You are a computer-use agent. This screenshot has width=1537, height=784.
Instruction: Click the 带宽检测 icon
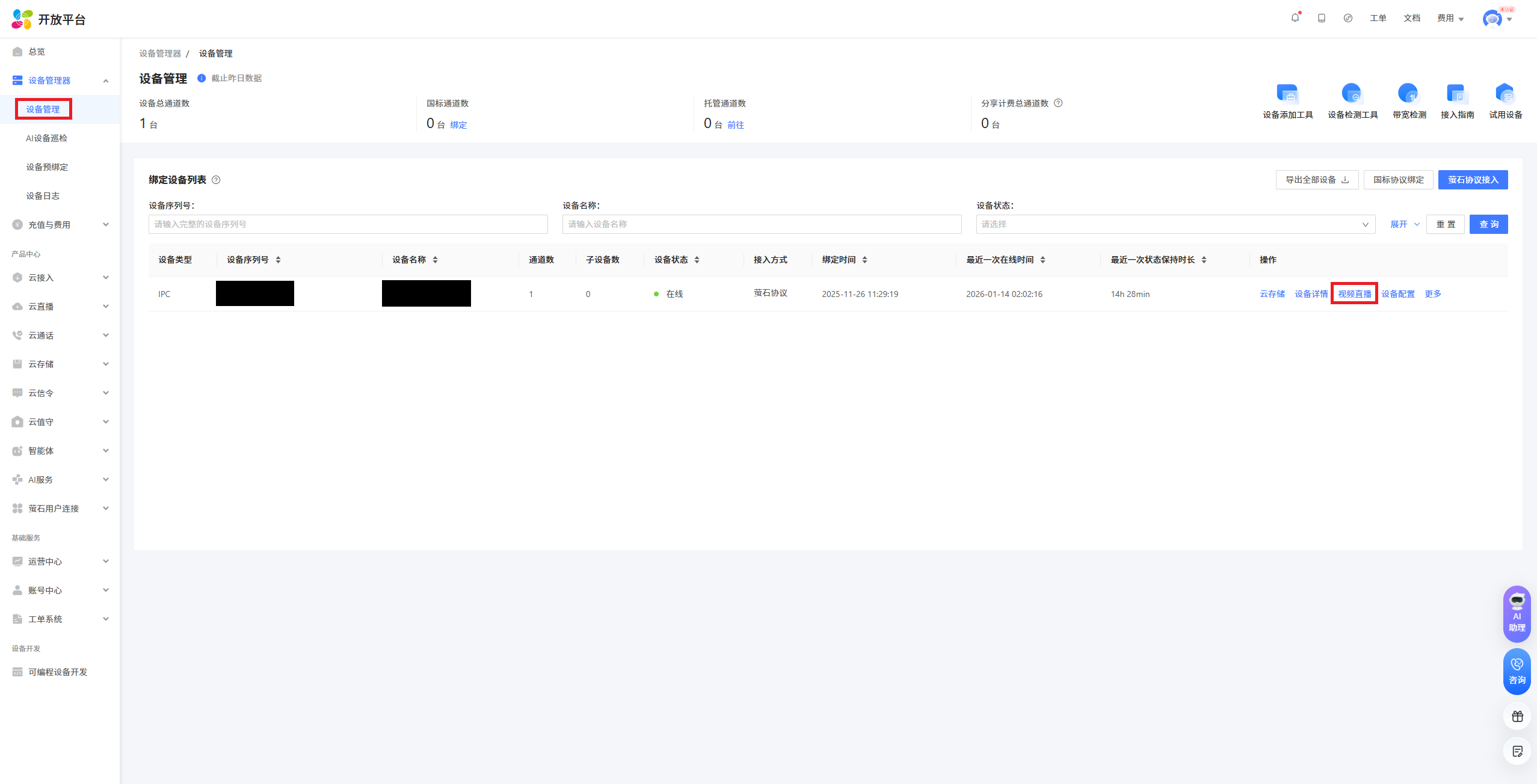click(x=1408, y=94)
